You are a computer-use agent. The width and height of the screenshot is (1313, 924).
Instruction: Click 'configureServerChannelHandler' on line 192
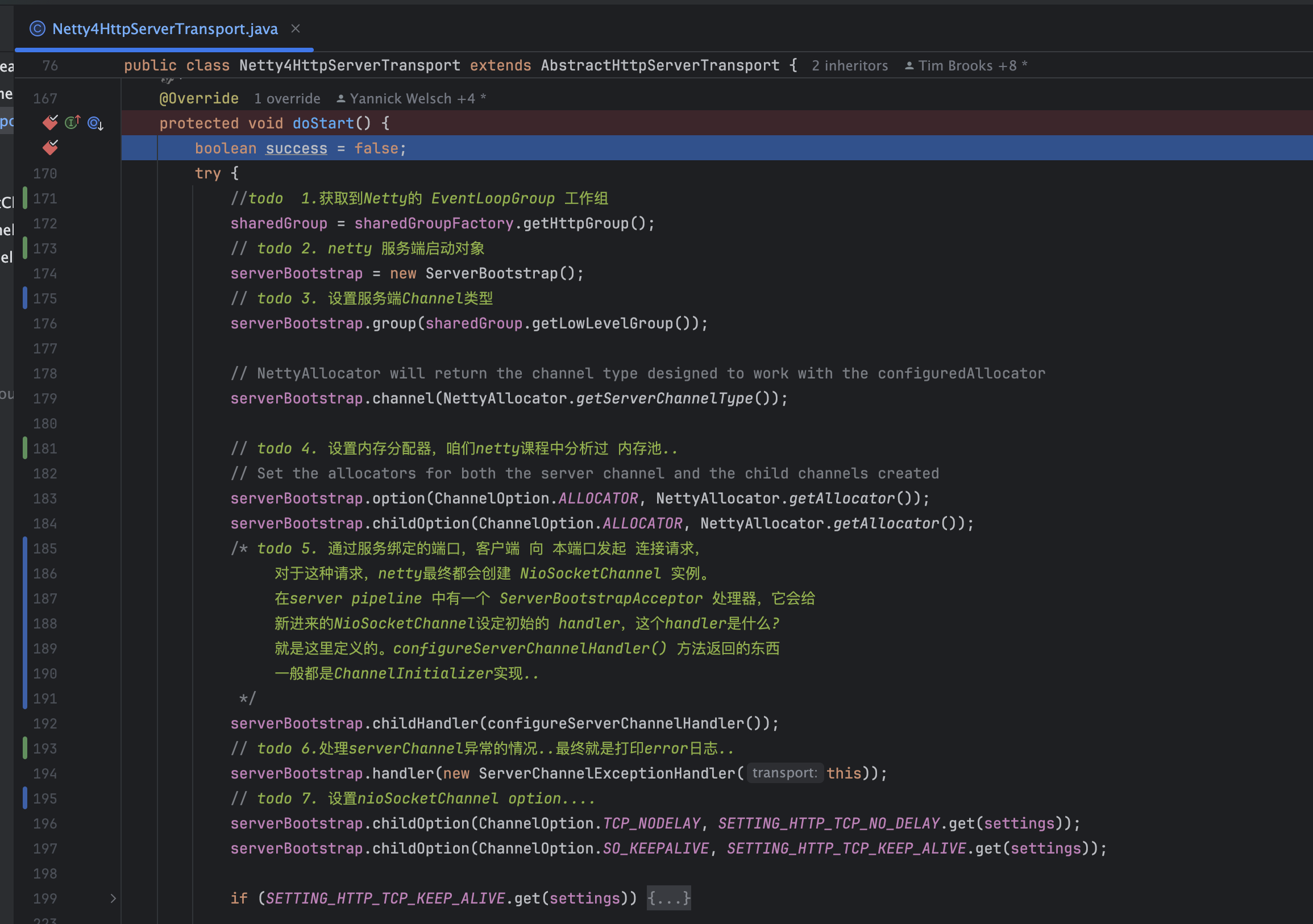click(x=616, y=723)
